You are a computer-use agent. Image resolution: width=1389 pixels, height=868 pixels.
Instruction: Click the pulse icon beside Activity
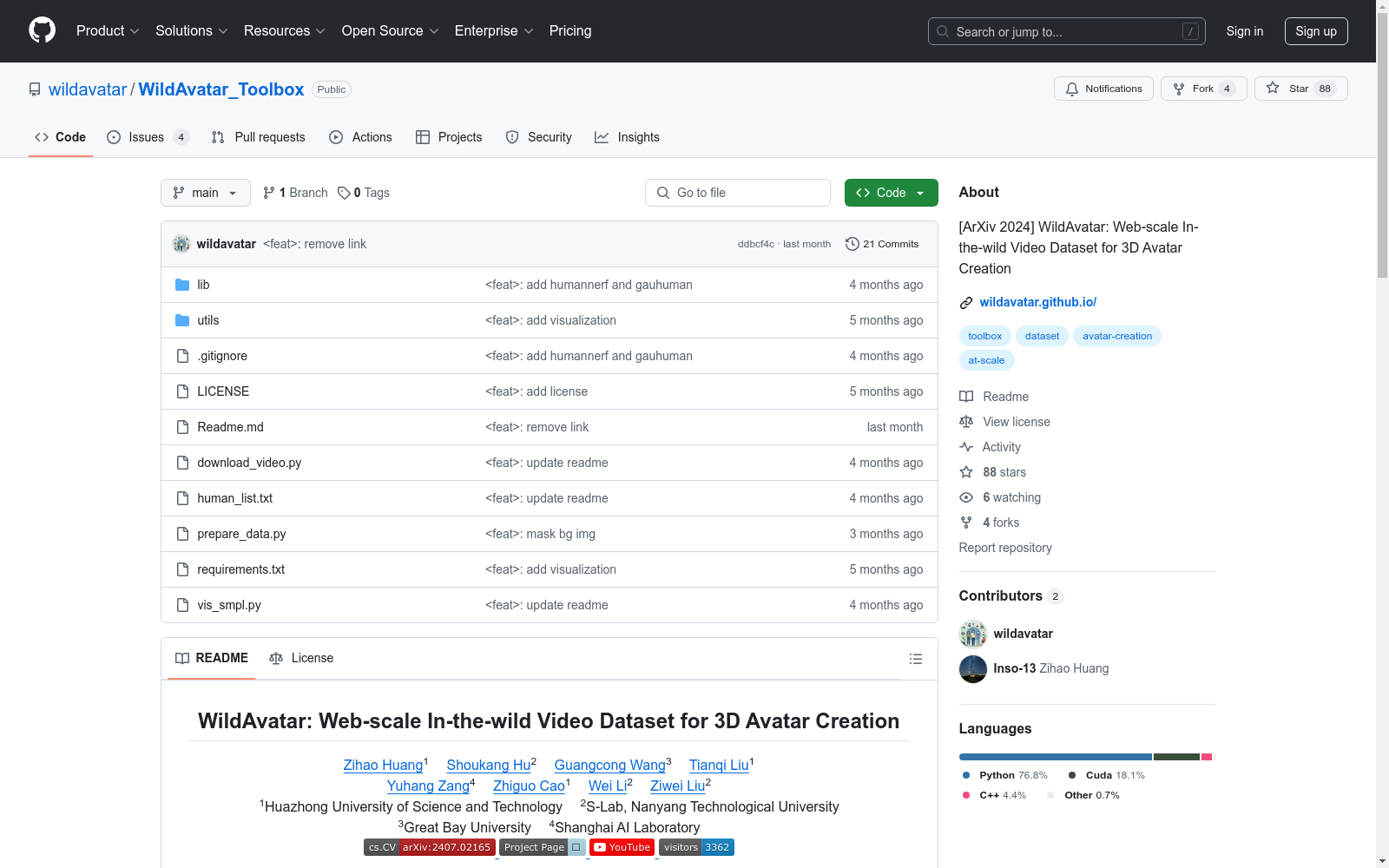[966, 447]
